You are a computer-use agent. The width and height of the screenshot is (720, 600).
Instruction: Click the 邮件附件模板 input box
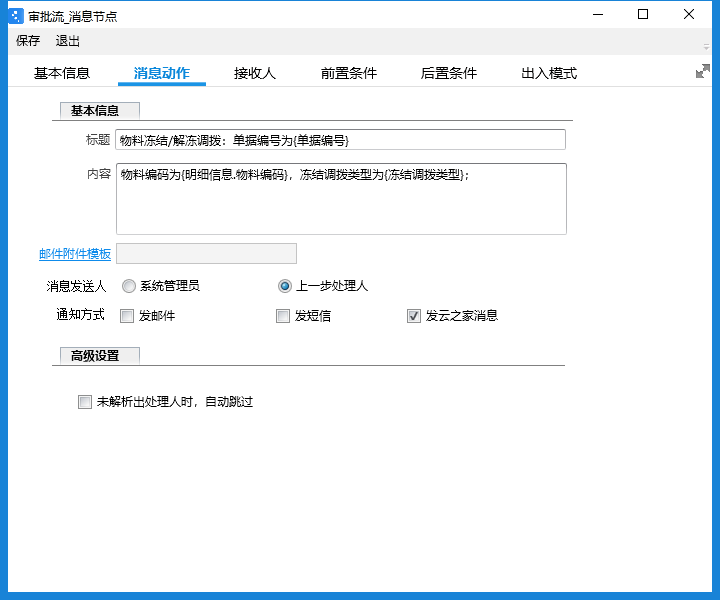(206, 253)
